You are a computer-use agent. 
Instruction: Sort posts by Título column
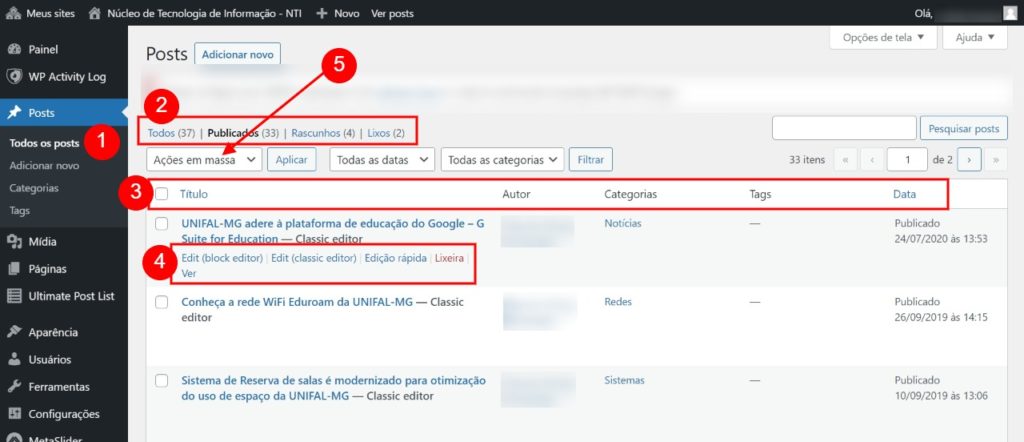tap(194, 194)
